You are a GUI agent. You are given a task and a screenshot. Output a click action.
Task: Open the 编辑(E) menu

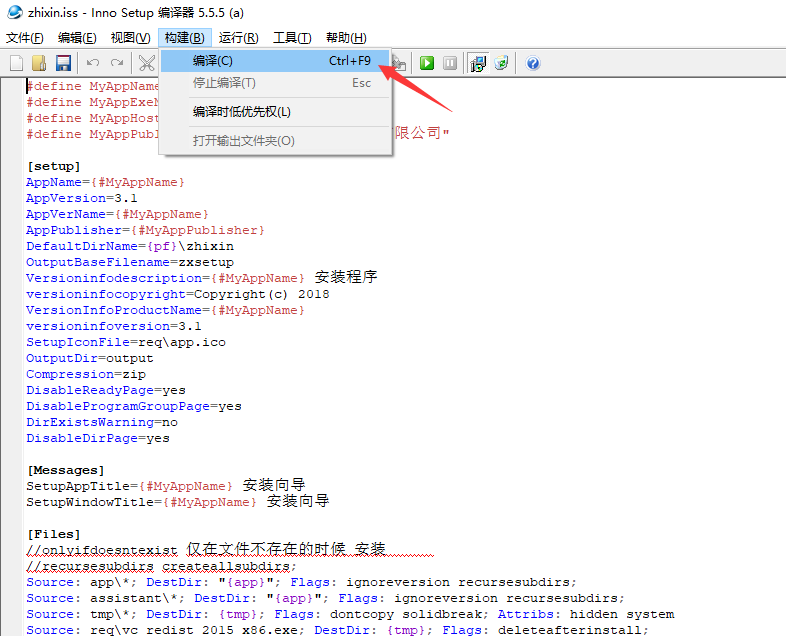[x=77, y=38]
